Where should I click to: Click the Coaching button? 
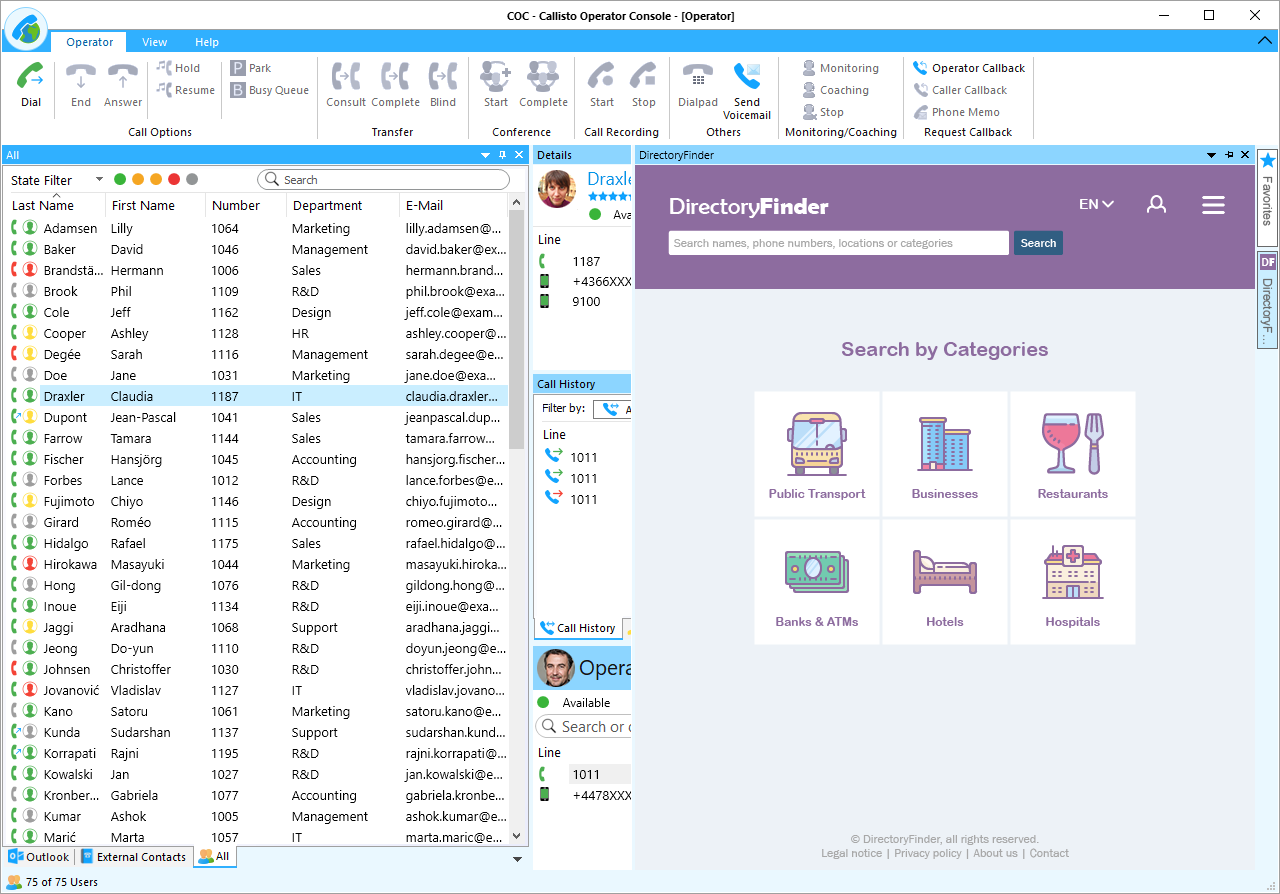click(835, 90)
